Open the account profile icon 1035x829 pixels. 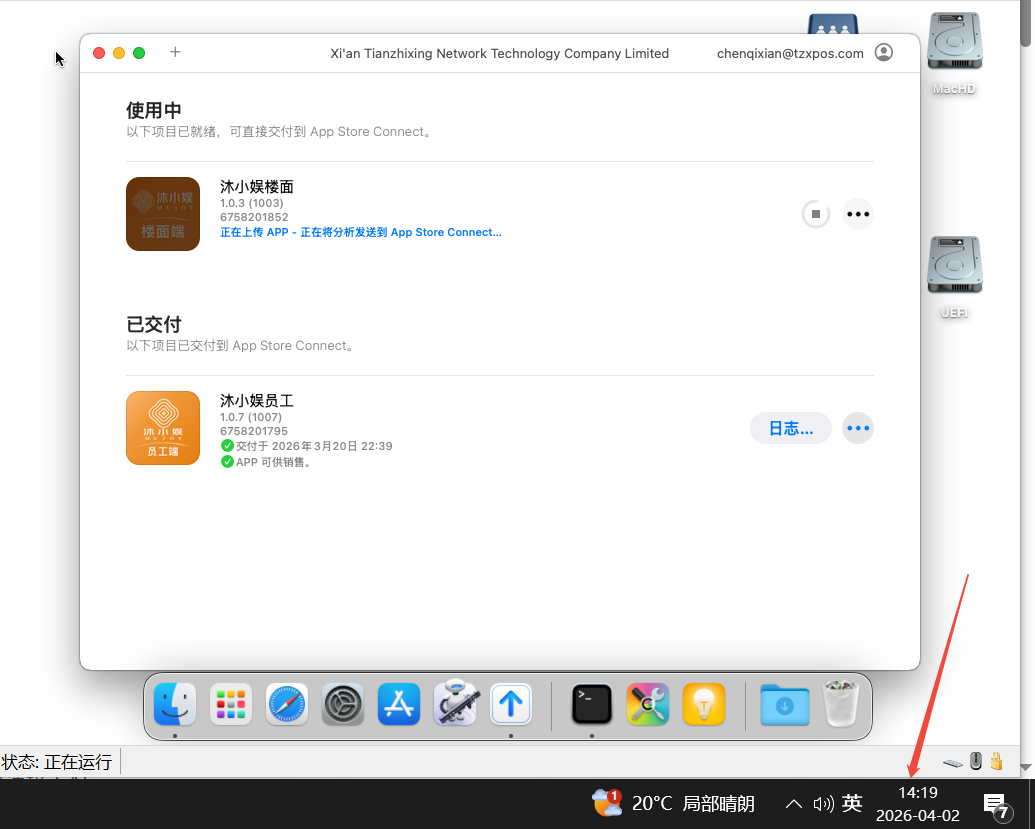[x=883, y=53]
